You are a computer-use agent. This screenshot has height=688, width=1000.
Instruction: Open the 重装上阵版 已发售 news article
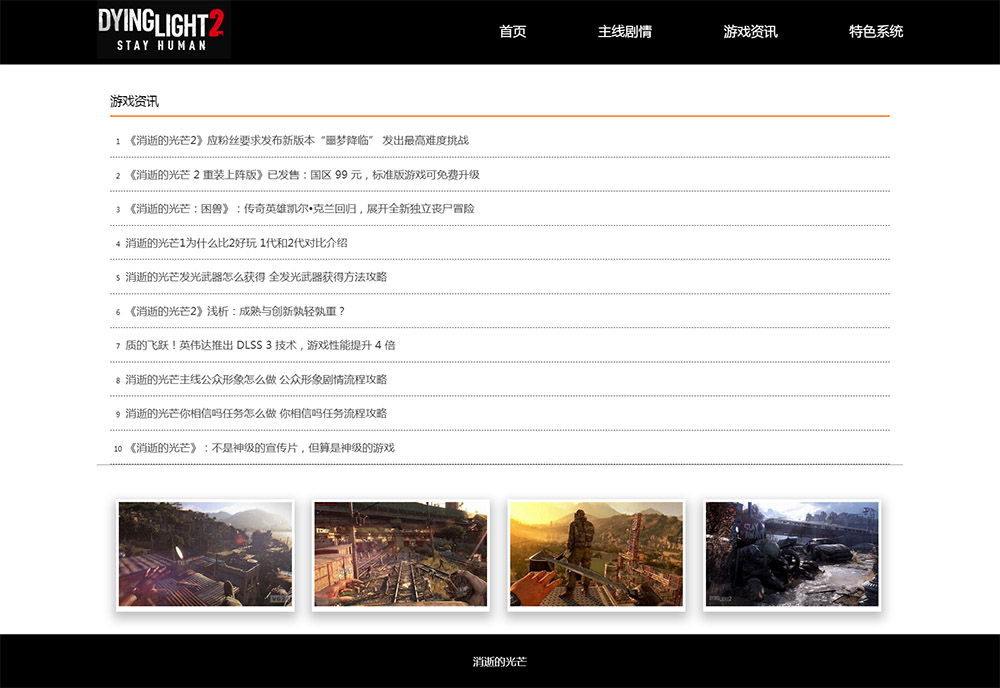[304, 175]
